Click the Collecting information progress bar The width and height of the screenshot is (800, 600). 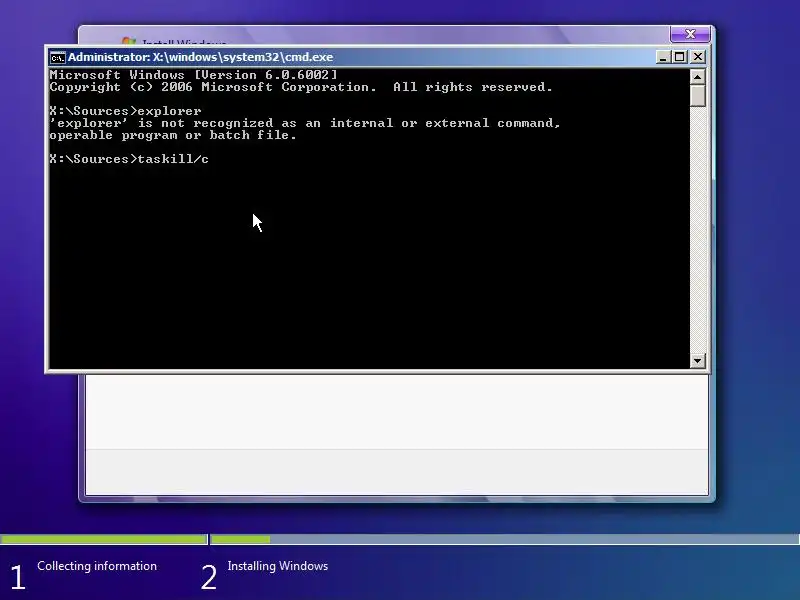104,539
